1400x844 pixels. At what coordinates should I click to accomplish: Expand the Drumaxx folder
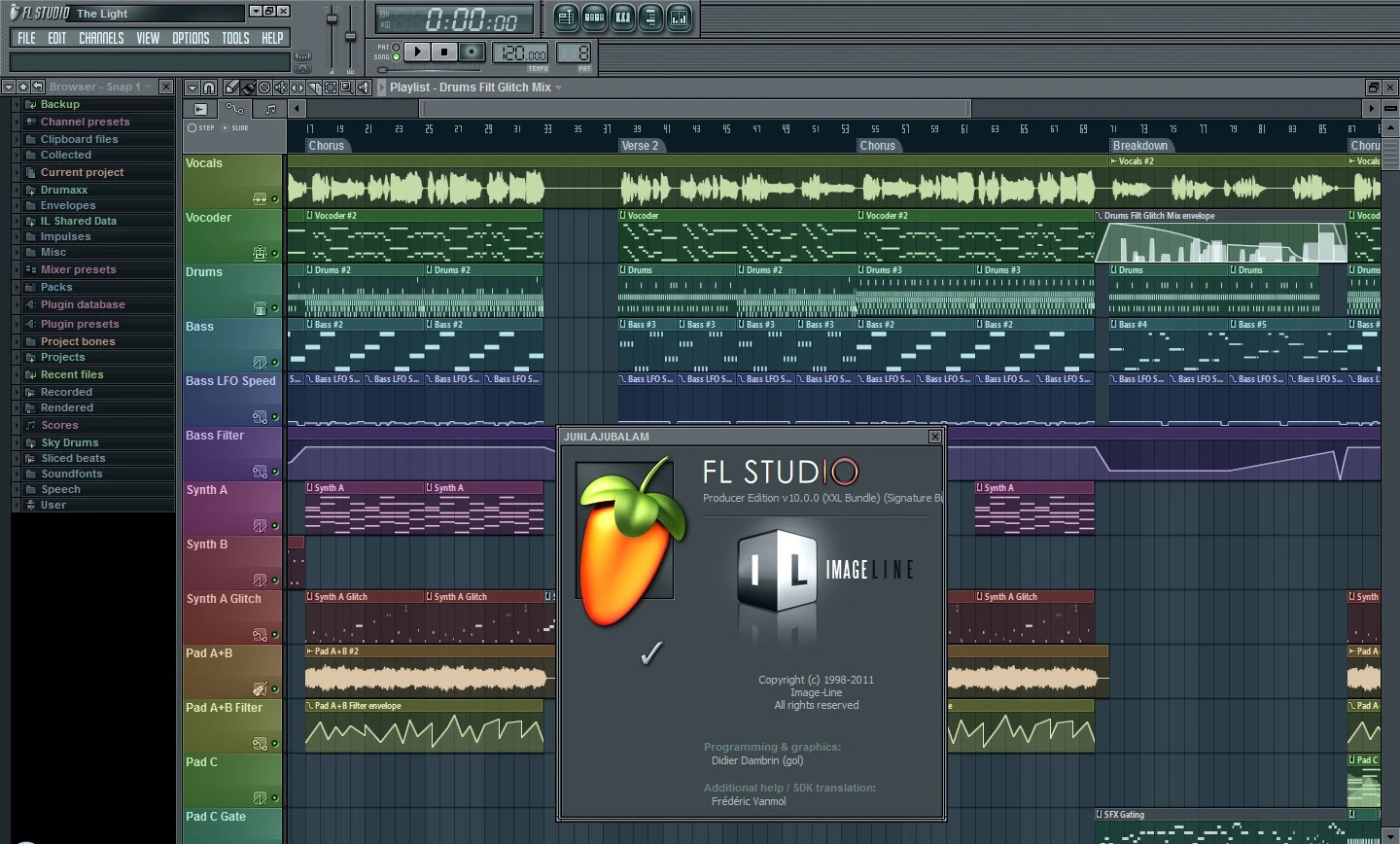[x=16, y=190]
